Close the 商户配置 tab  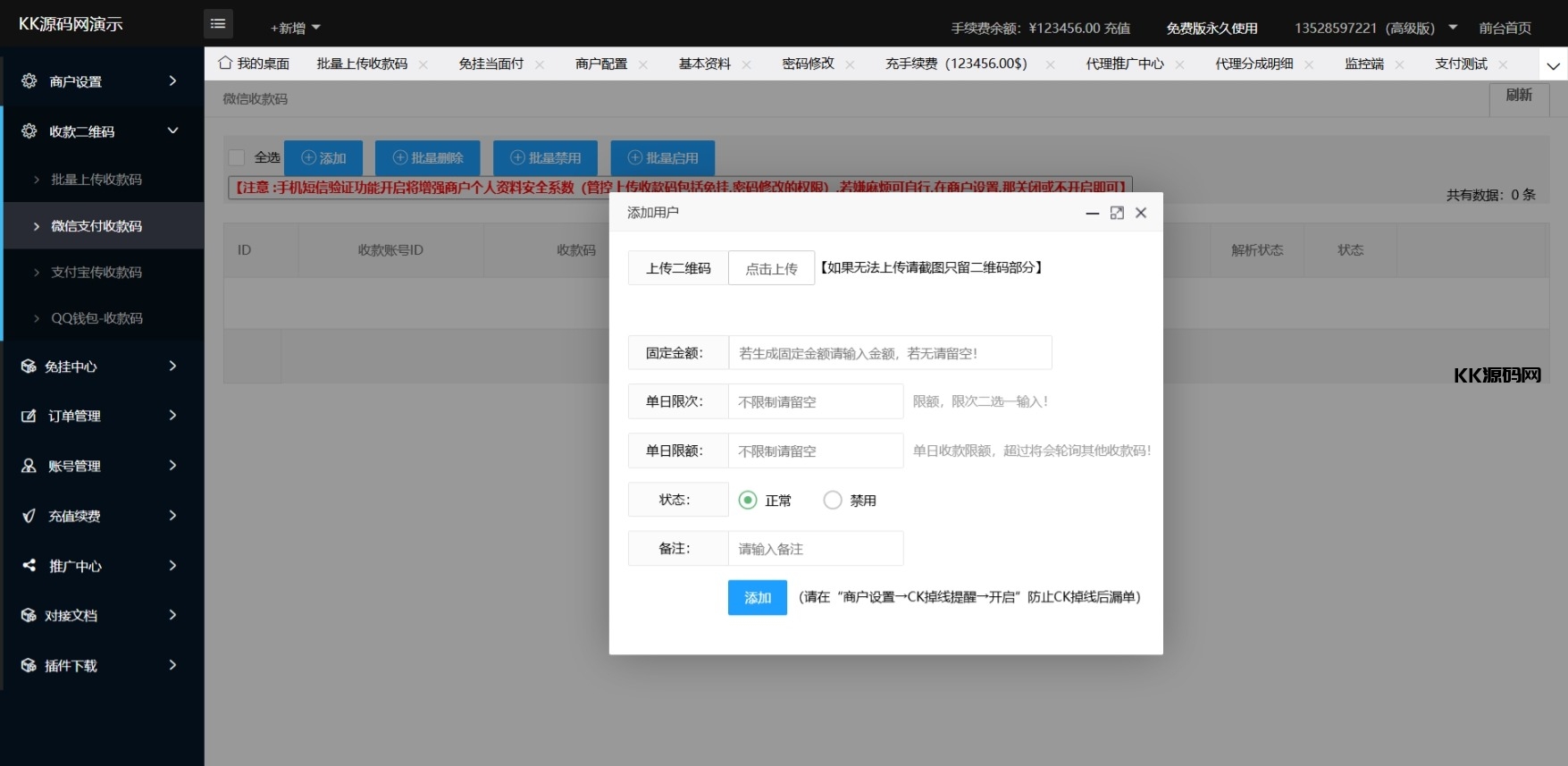643,64
